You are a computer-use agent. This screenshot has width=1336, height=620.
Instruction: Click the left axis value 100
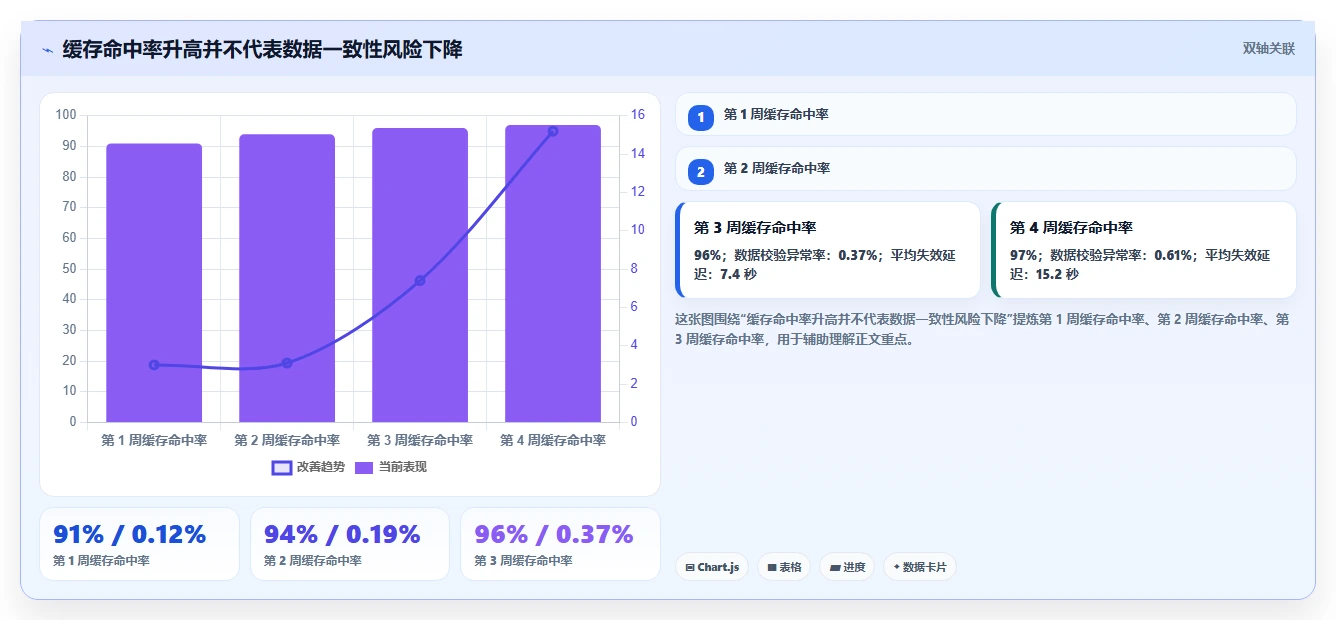(x=66, y=115)
